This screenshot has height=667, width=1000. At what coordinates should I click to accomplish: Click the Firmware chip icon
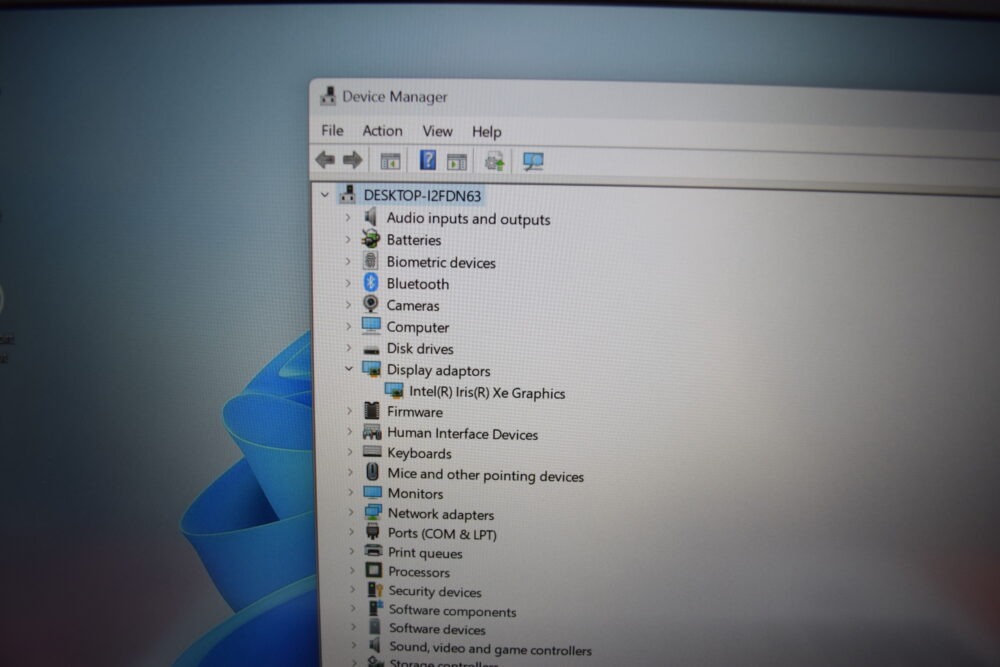click(x=372, y=411)
